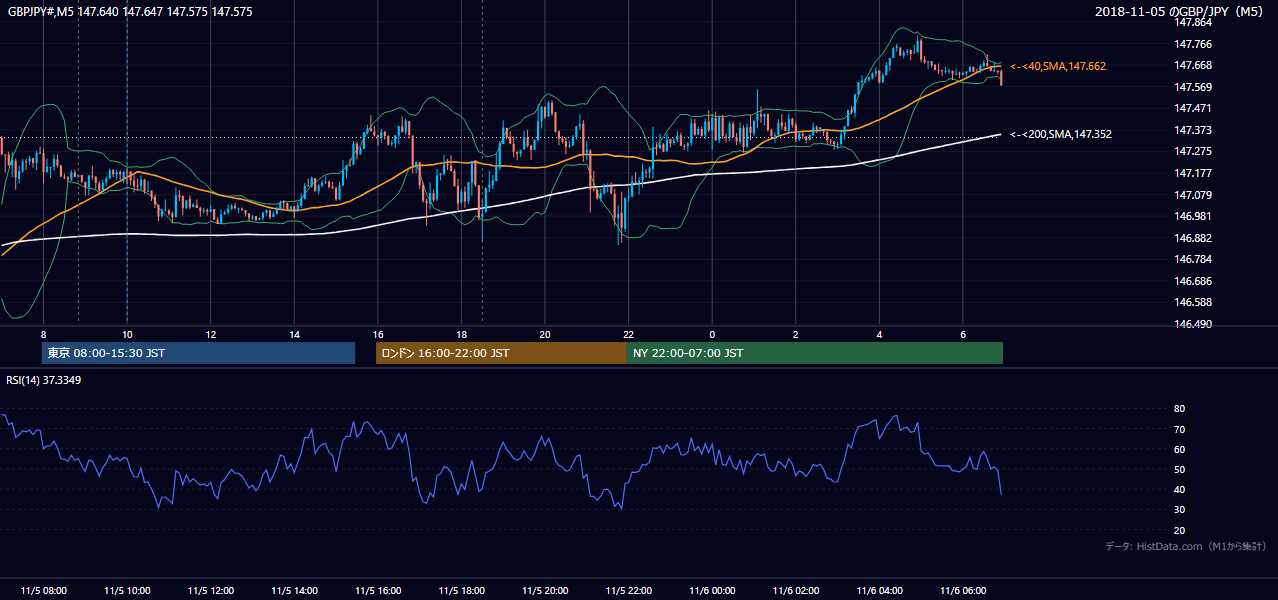Click the 11/6 04:00 time label
Image resolution: width=1278 pixels, height=600 pixels.
[x=879, y=591]
